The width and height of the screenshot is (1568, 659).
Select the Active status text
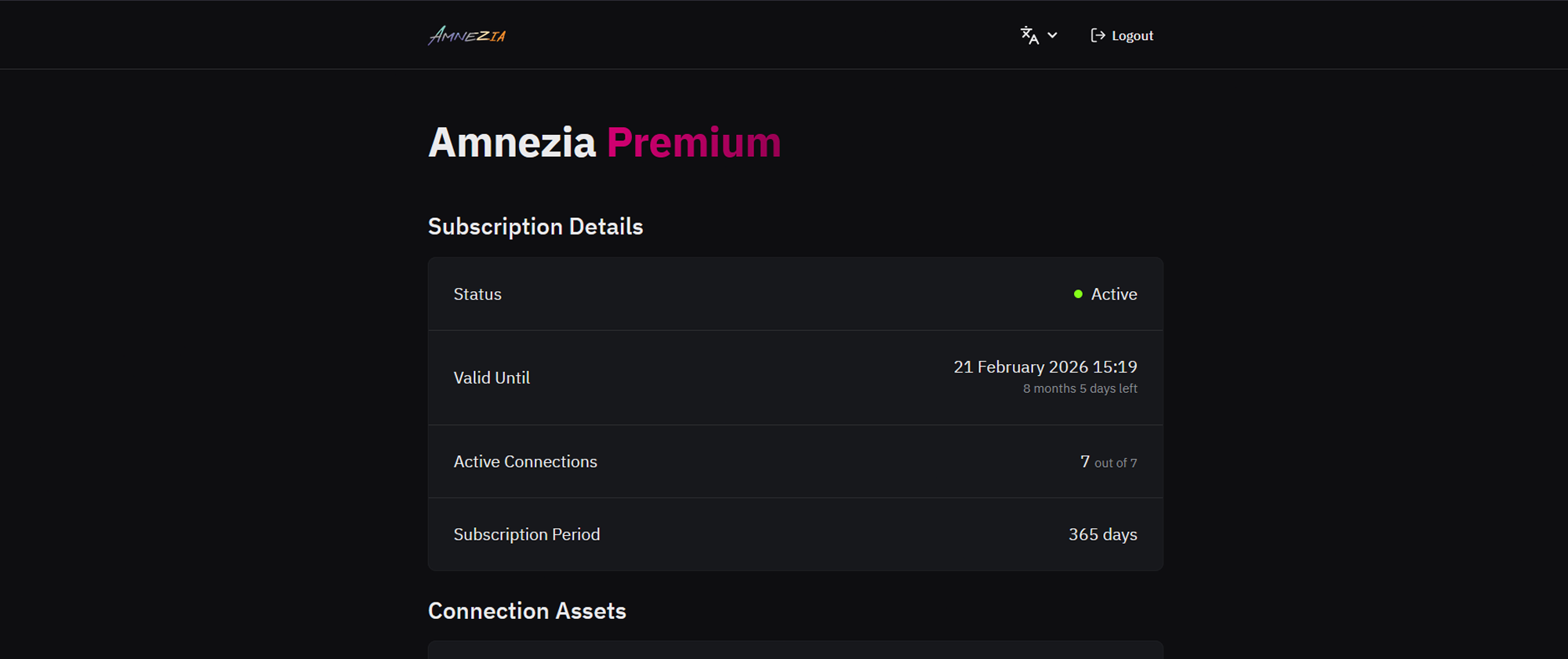(1114, 294)
